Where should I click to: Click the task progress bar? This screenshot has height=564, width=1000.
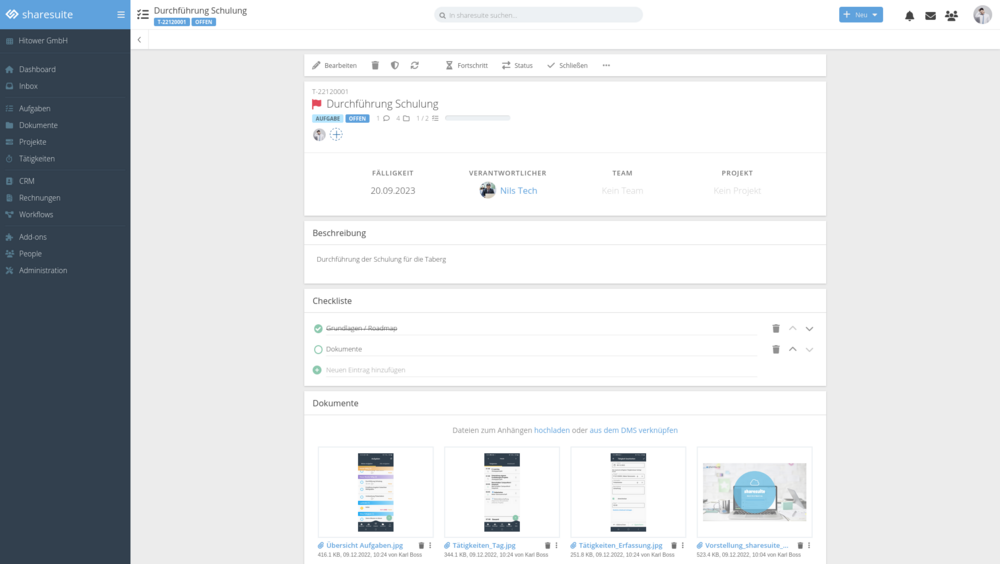click(477, 118)
